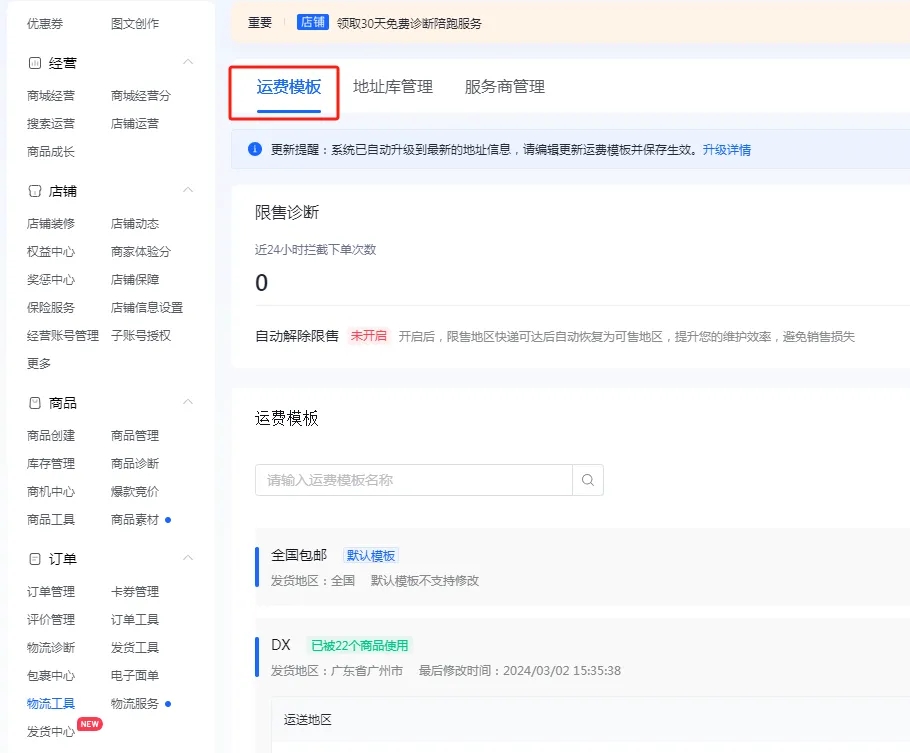Viewport: 910px width, 753px height.
Task: Open 物流诊断 menu item
Action: tap(50, 647)
